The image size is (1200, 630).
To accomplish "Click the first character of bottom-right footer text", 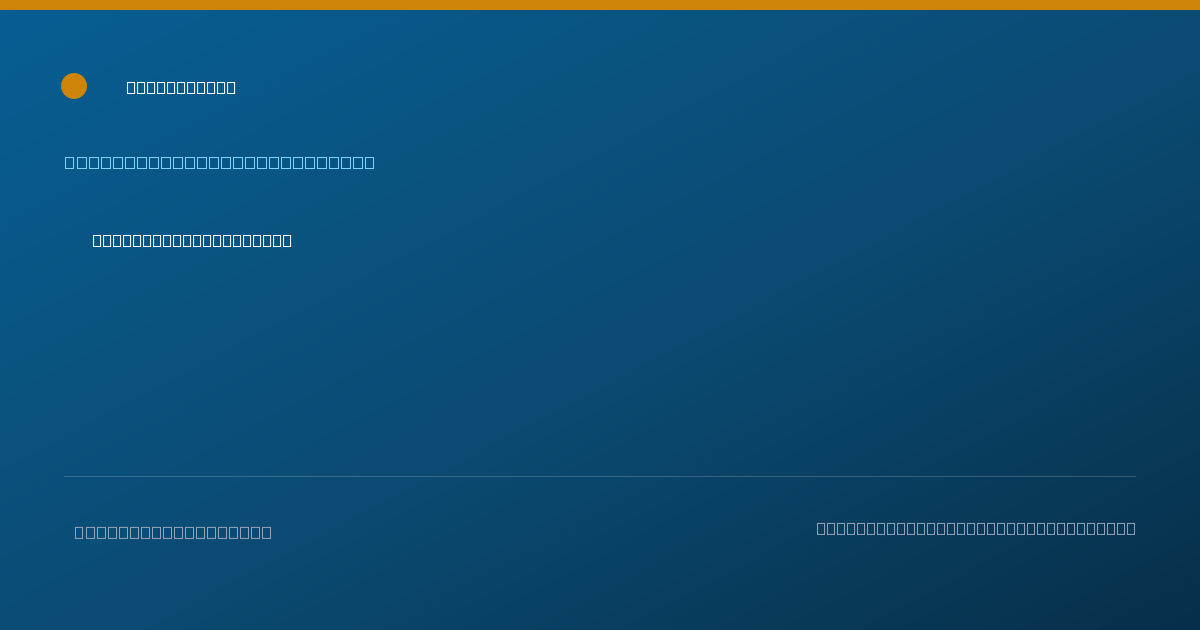I will point(822,529).
